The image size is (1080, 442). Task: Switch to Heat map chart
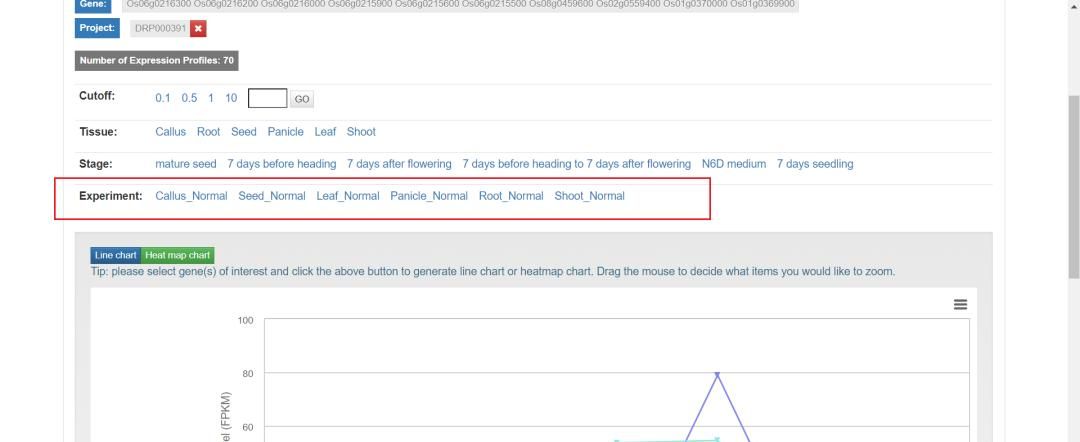point(178,255)
